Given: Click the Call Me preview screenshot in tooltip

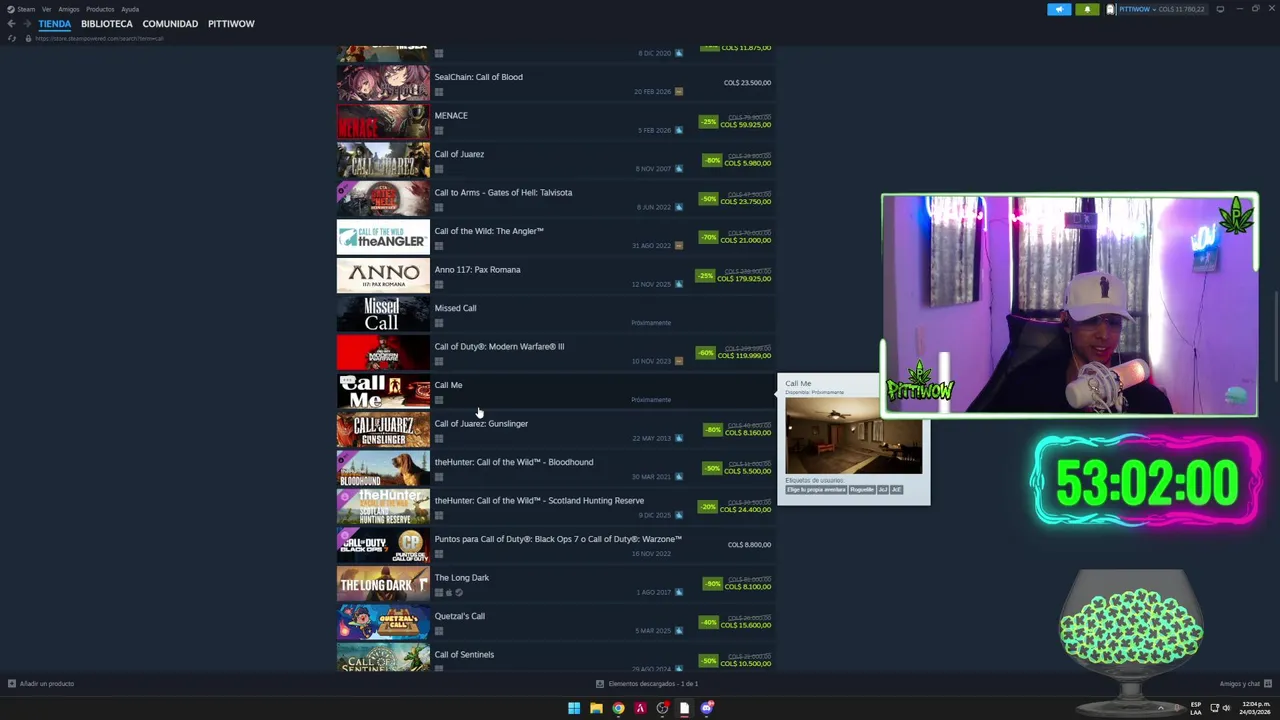Looking at the screenshot, I should click(x=853, y=435).
